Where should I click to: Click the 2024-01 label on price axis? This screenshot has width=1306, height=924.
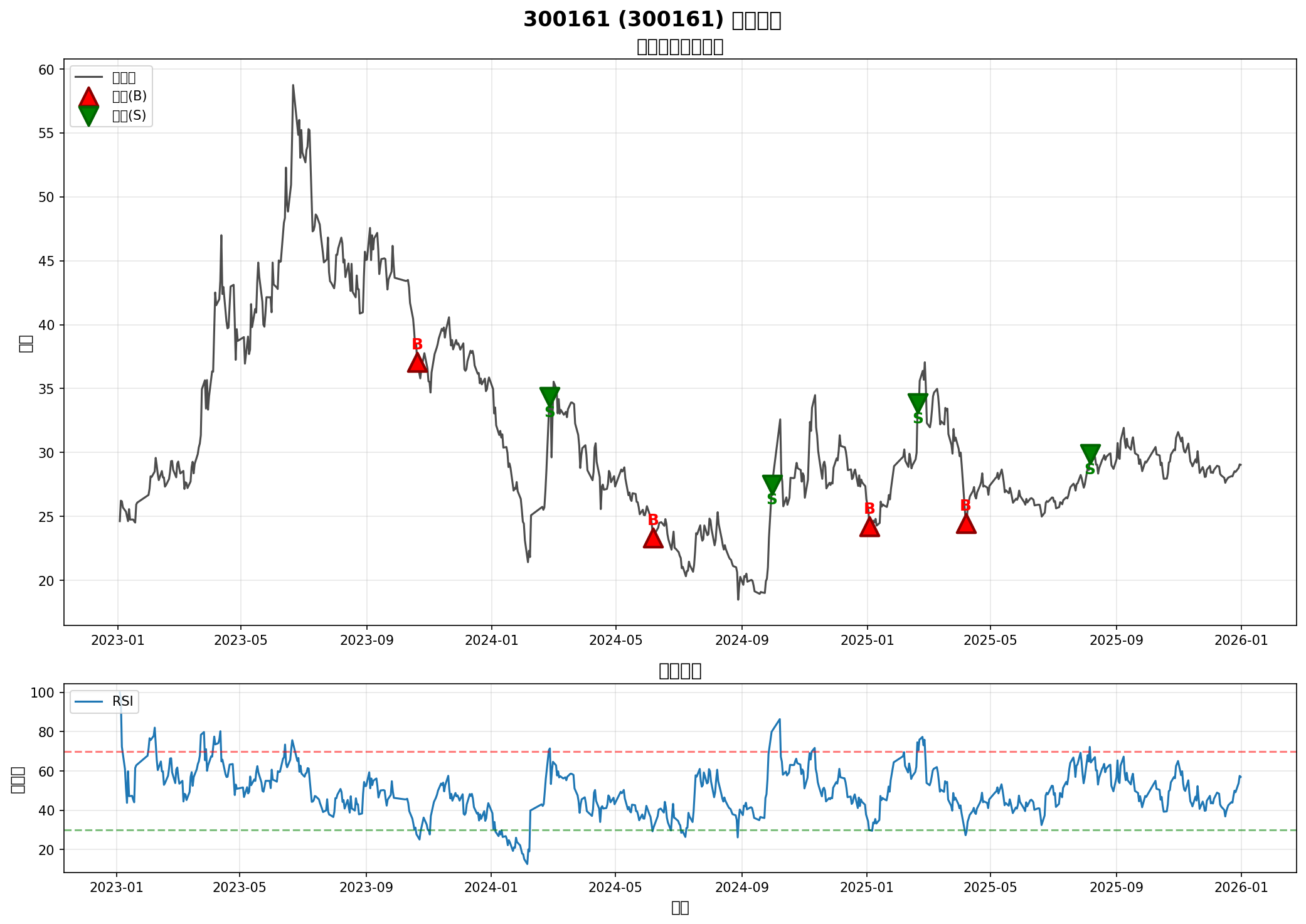[491, 640]
